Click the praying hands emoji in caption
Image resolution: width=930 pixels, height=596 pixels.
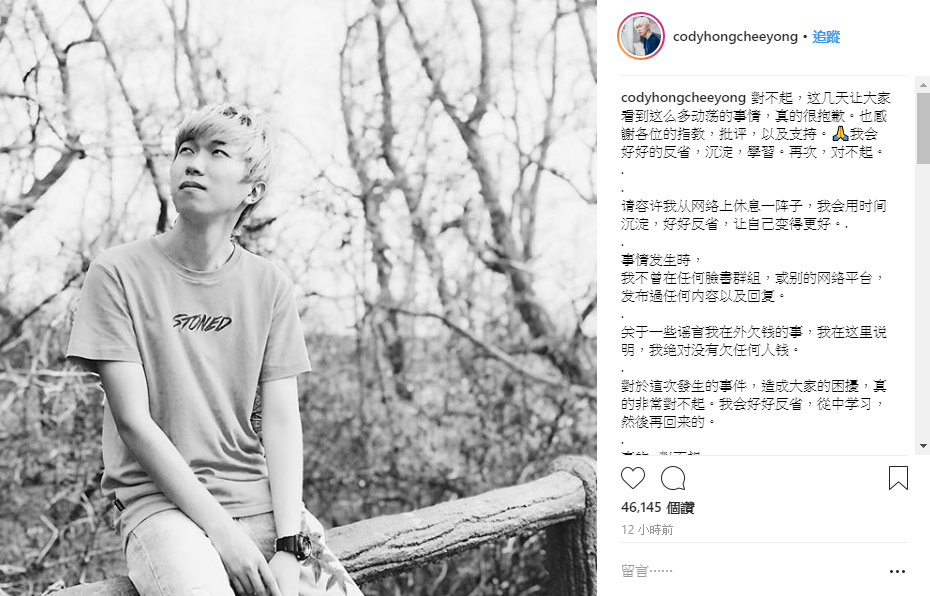(x=840, y=134)
